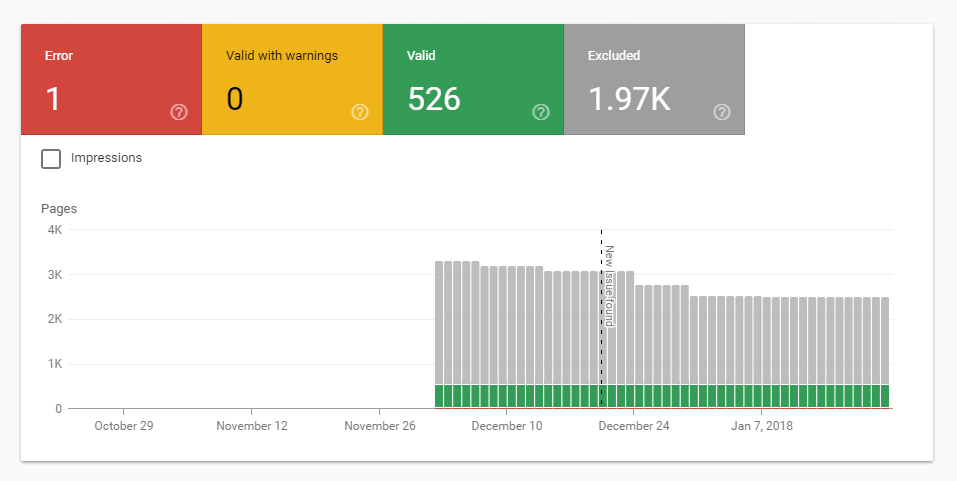Click the last gray bar in the chart

(884, 340)
